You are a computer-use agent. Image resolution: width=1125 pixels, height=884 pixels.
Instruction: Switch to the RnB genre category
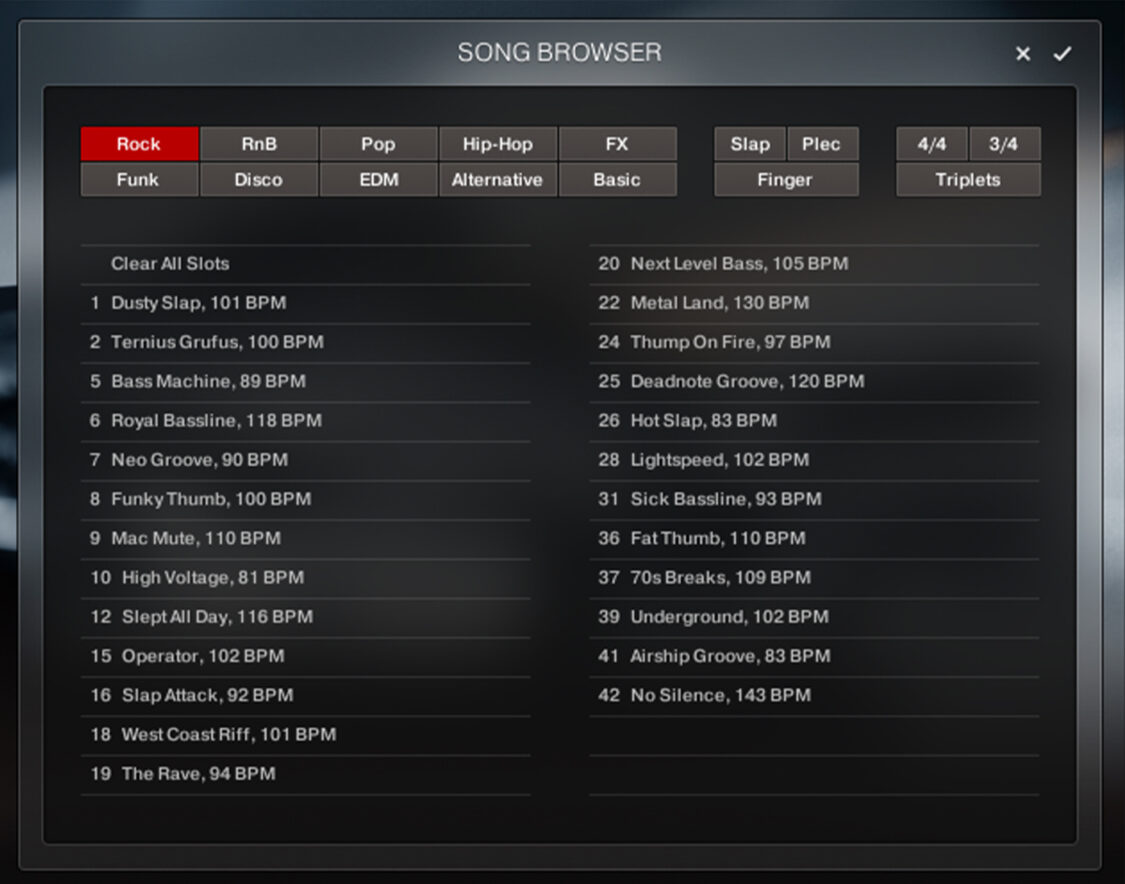coord(259,144)
